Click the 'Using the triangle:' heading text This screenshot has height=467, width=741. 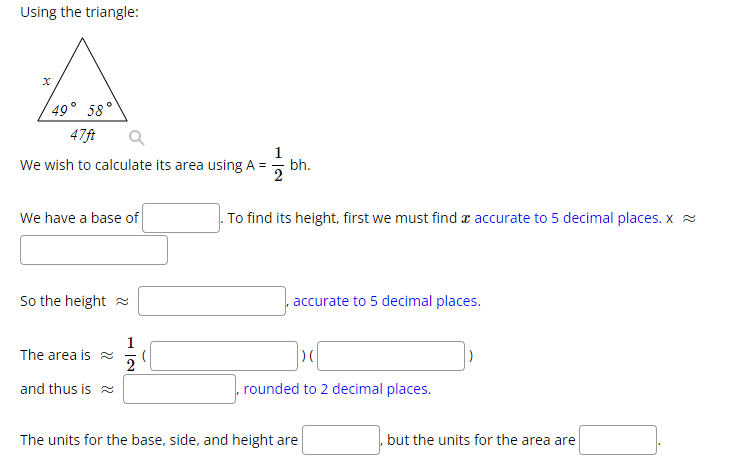79,12
